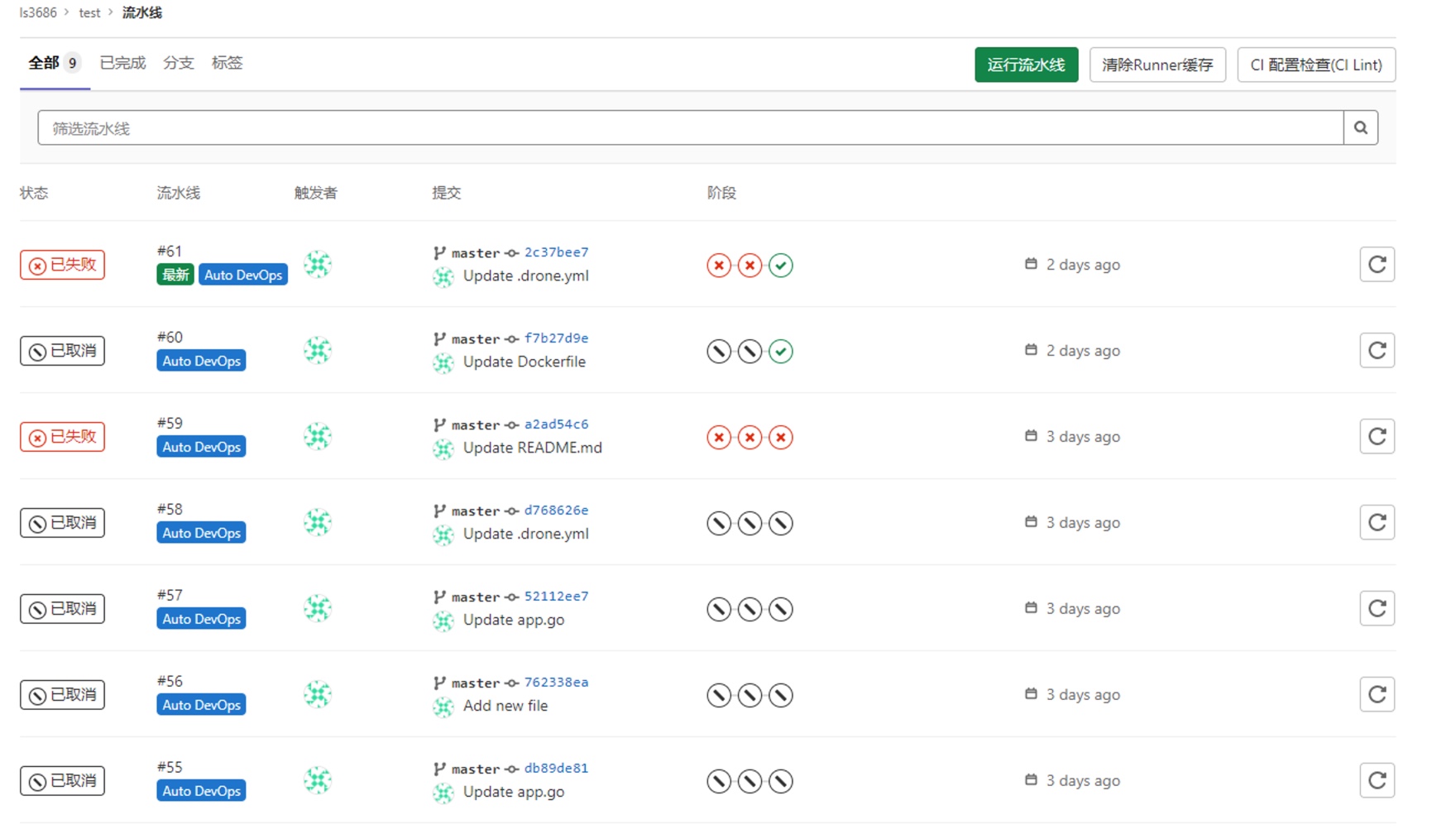Open commit a2ad54c6
The image size is (1456, 829).
click(x=556, y=424)
